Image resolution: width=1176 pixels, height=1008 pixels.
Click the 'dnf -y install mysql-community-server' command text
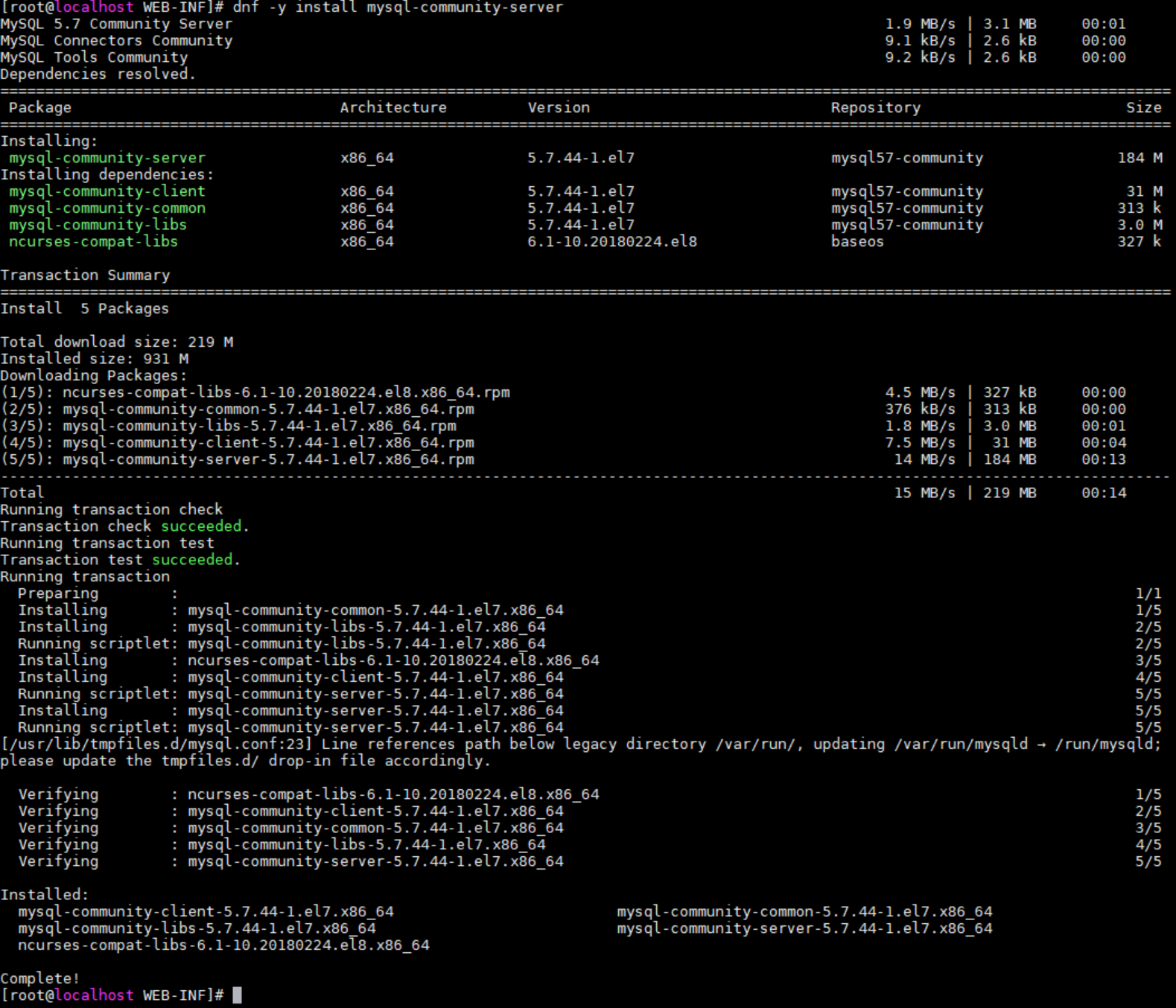tap(398, 7)
